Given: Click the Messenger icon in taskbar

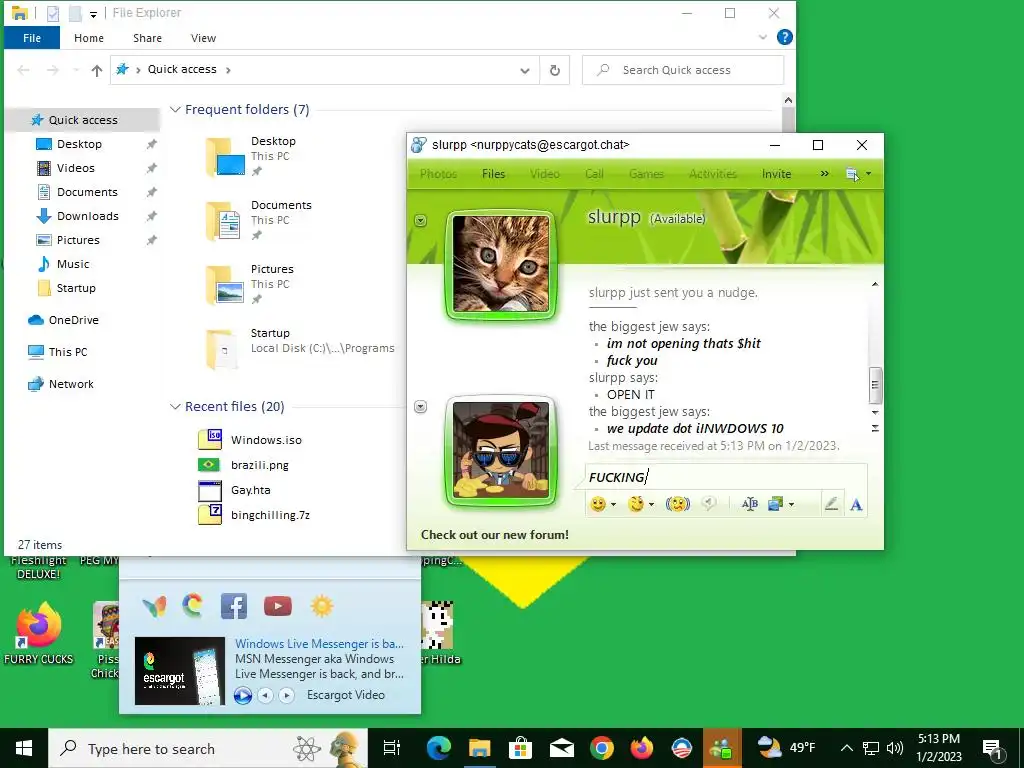Looking at the screenshot, I should [722, 748].
